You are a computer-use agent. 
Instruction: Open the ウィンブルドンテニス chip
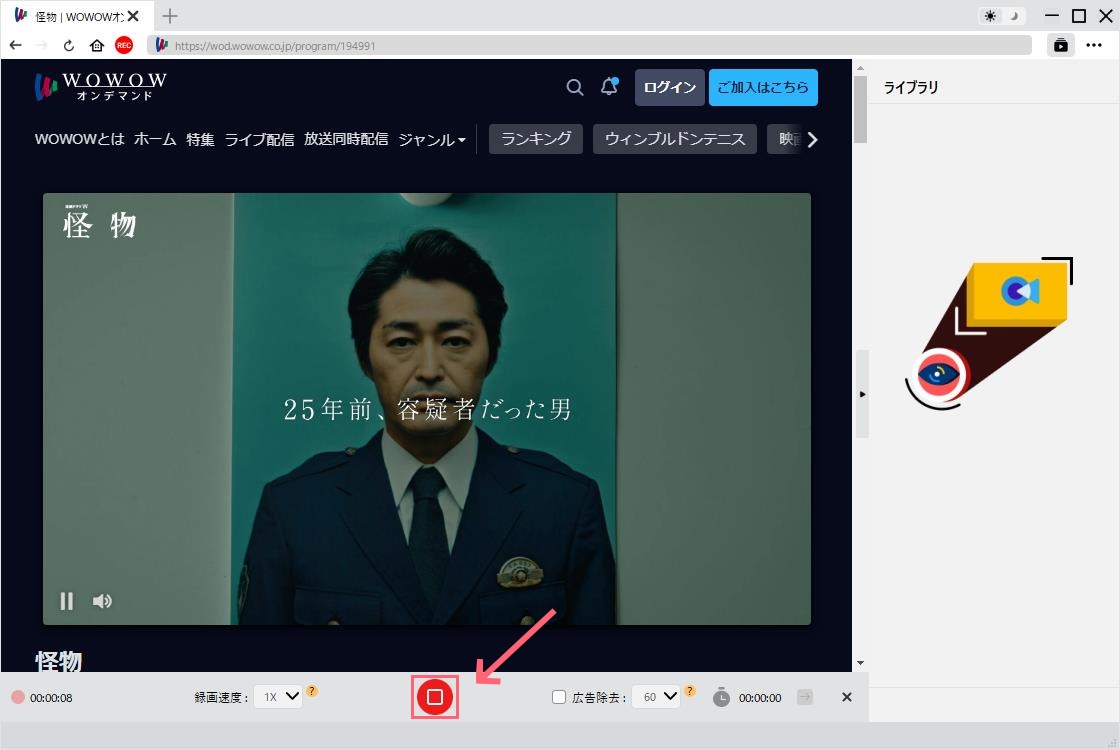674,139
